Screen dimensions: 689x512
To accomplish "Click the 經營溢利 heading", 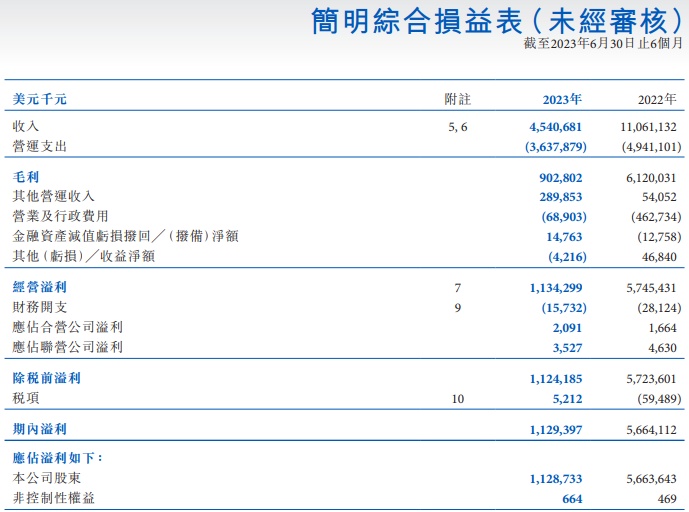I will 40,287.
